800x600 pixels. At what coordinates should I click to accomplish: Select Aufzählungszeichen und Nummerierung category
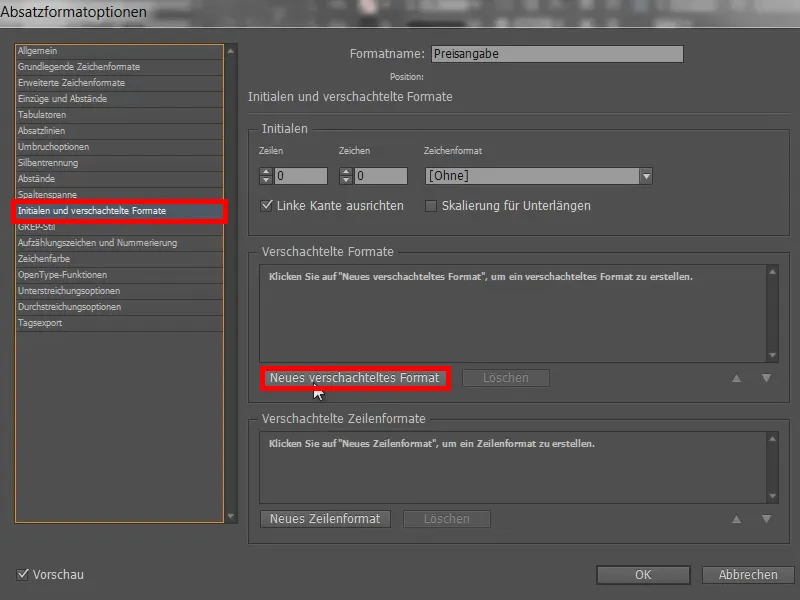(x=119, y=243)
